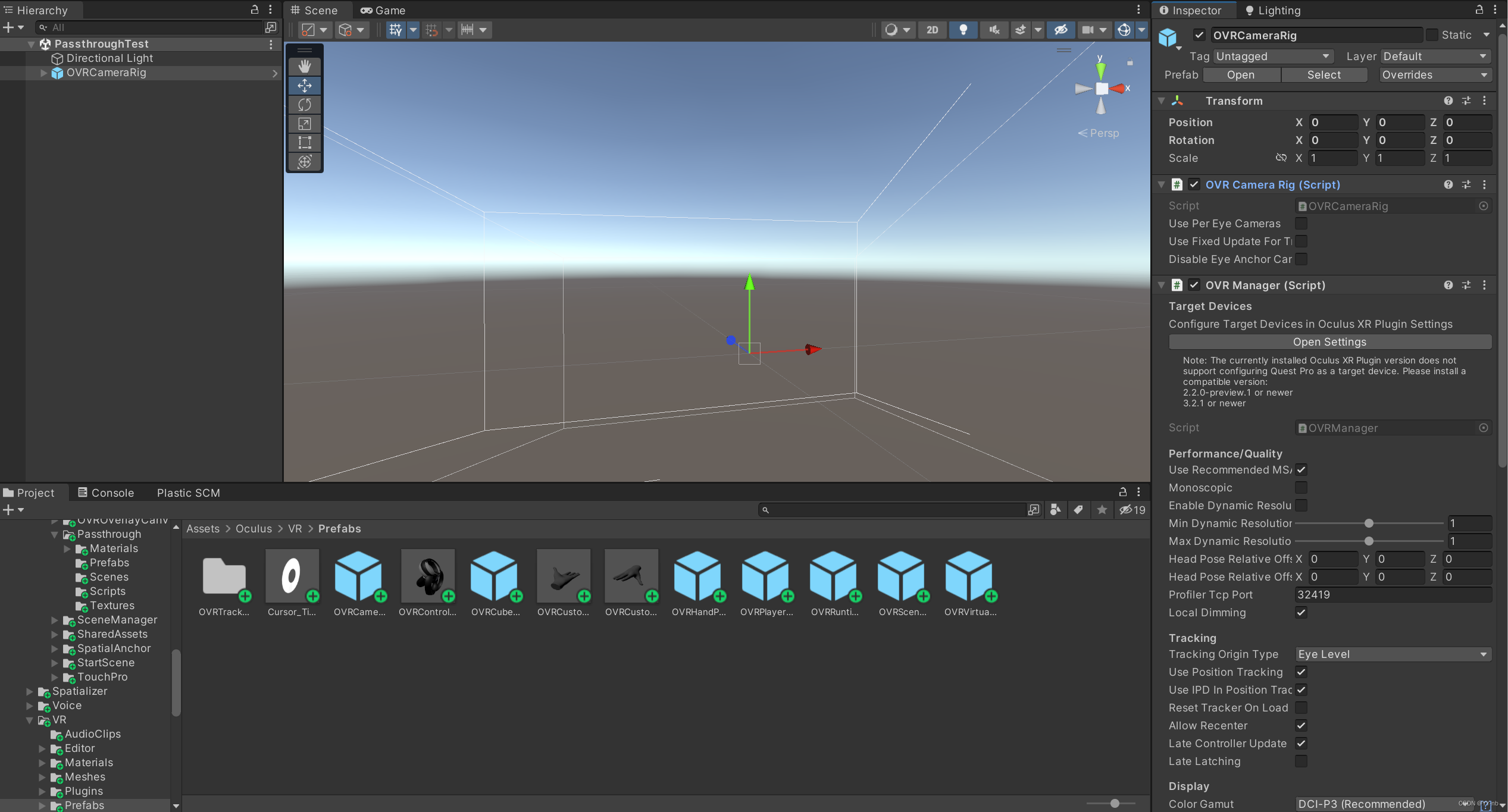Open the prefab Overrides dropdown

pyautogui.click(x=1435, y=75)
